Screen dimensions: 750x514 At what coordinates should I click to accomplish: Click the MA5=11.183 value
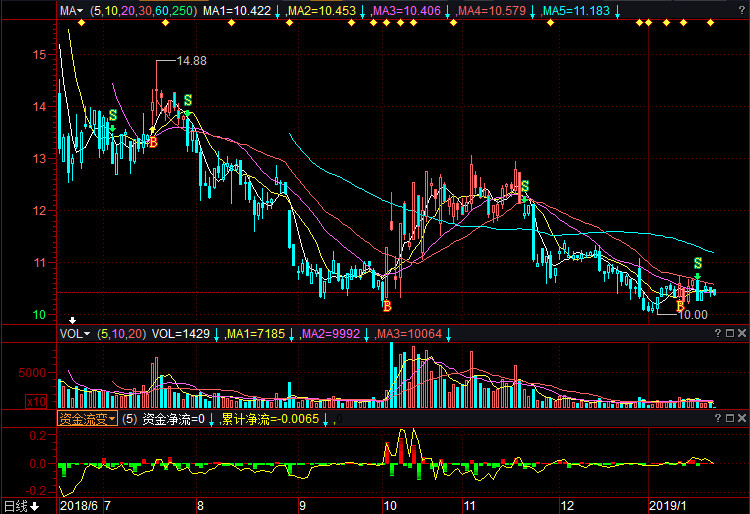pos(576,11)
